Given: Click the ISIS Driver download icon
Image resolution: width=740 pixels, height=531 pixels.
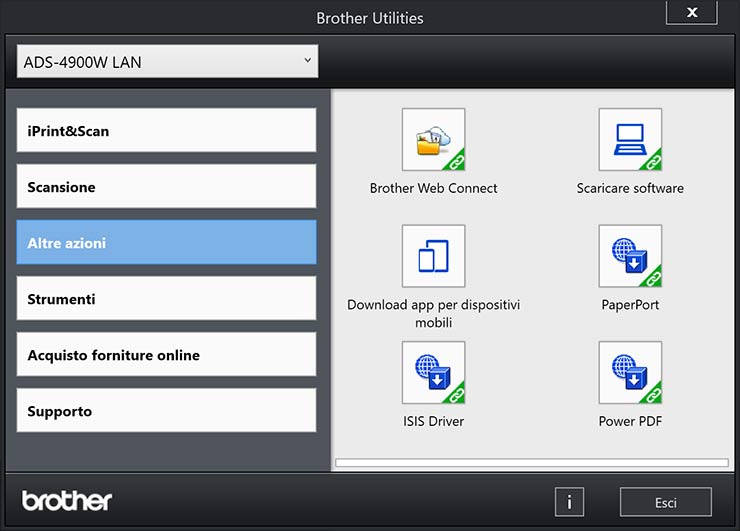Looking at the screenshot, I should click(x=433, y=372).
